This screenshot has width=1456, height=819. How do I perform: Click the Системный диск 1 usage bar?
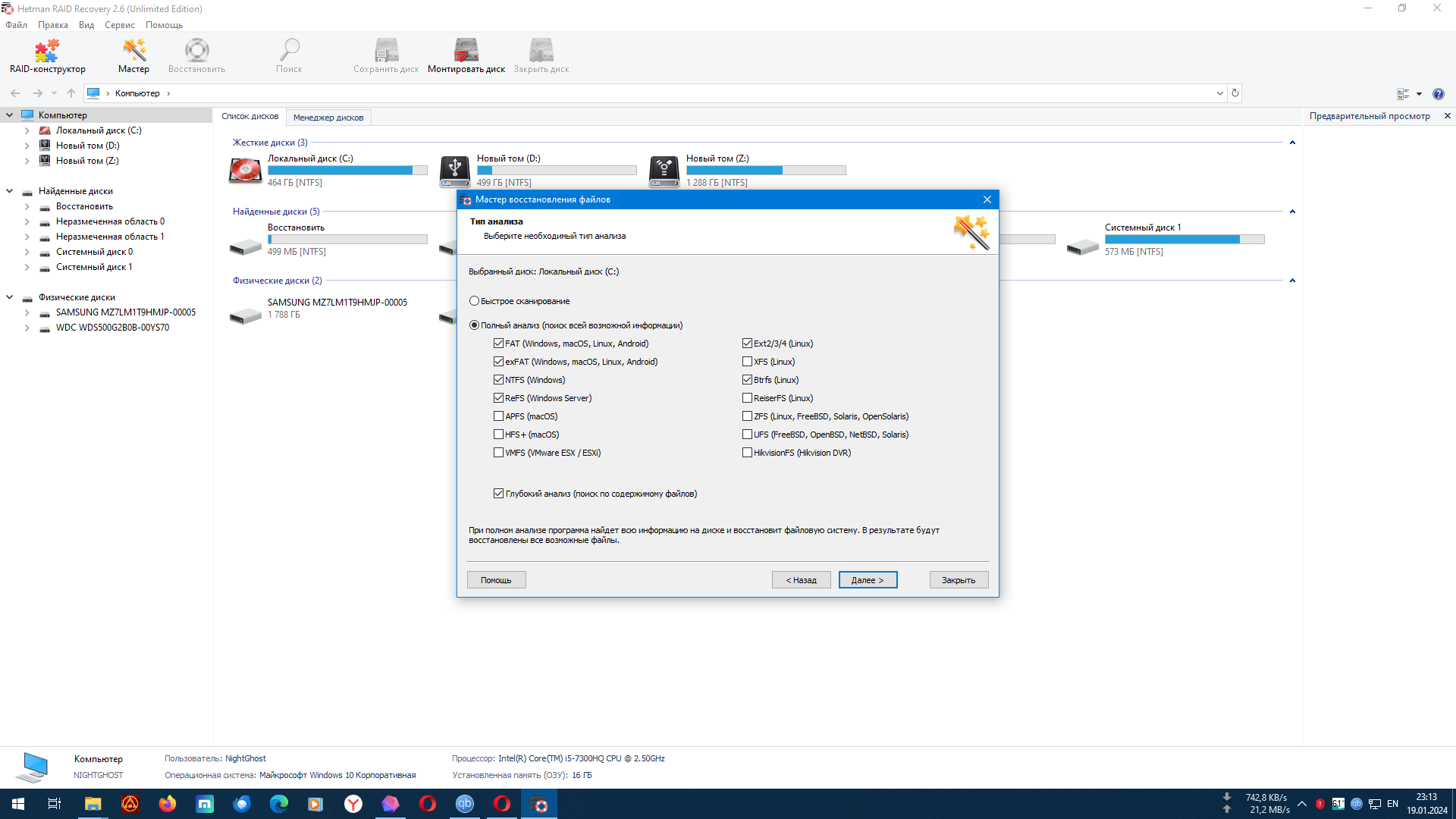tap(1185, 240)
